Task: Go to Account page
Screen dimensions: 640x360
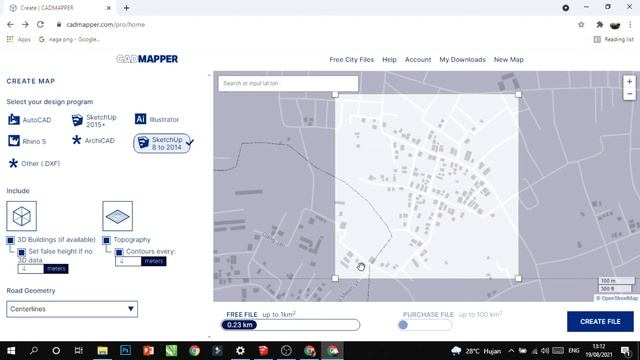Action: [x=418, y=60]
